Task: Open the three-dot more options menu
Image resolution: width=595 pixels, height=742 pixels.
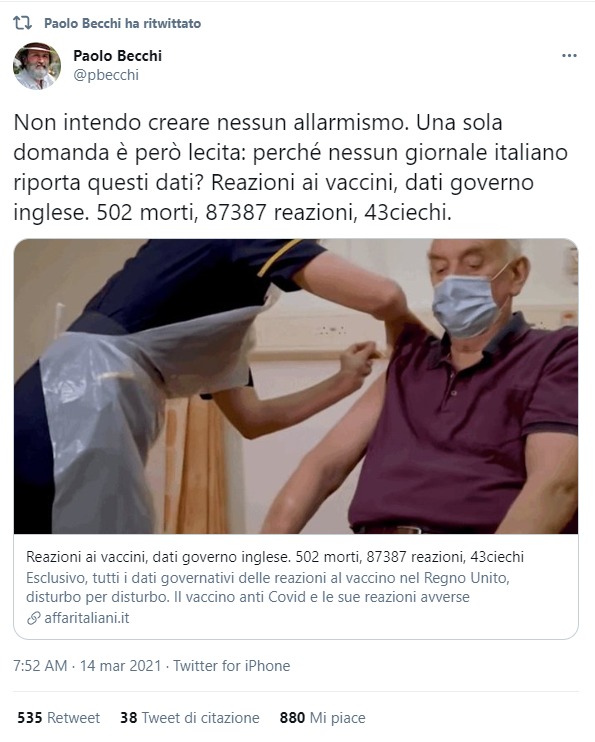Action: tap(569, 56)
